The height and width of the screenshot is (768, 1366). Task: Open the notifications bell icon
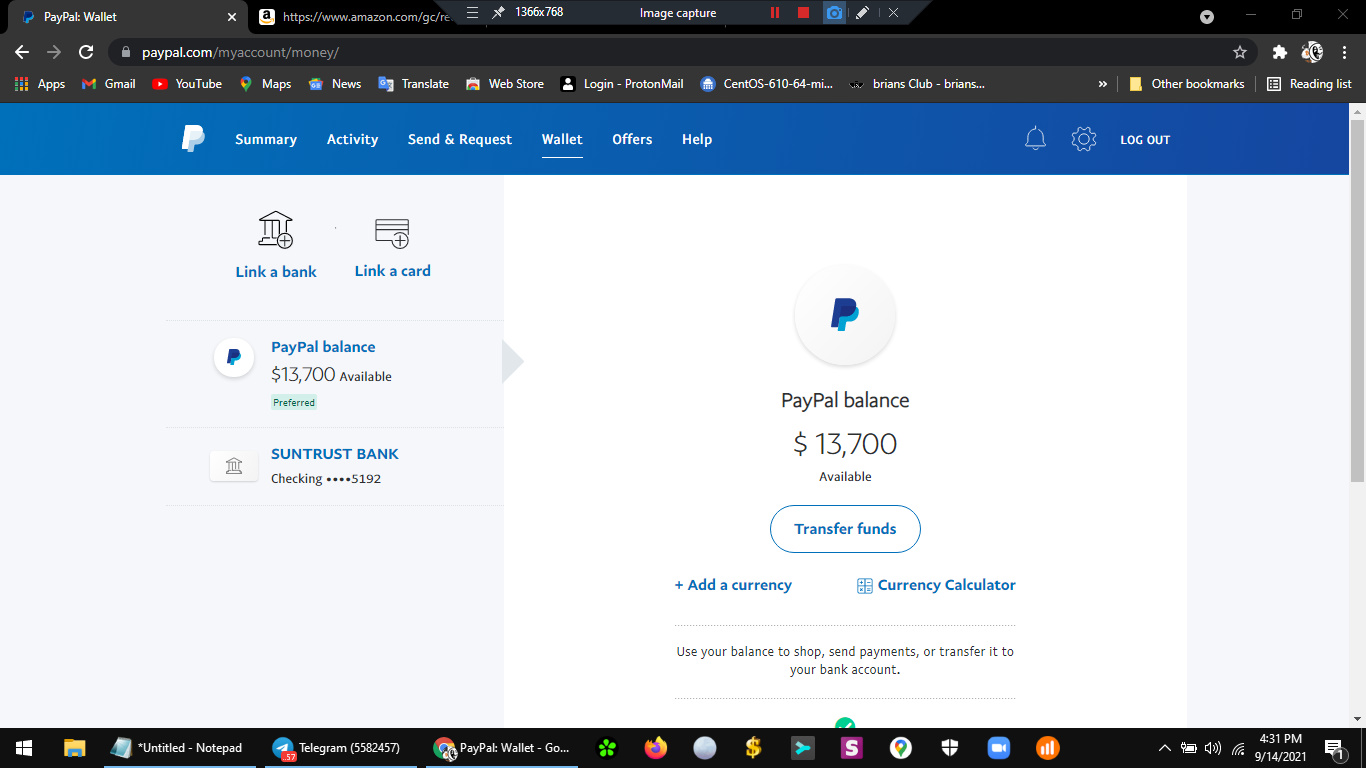coord(1035,139)
